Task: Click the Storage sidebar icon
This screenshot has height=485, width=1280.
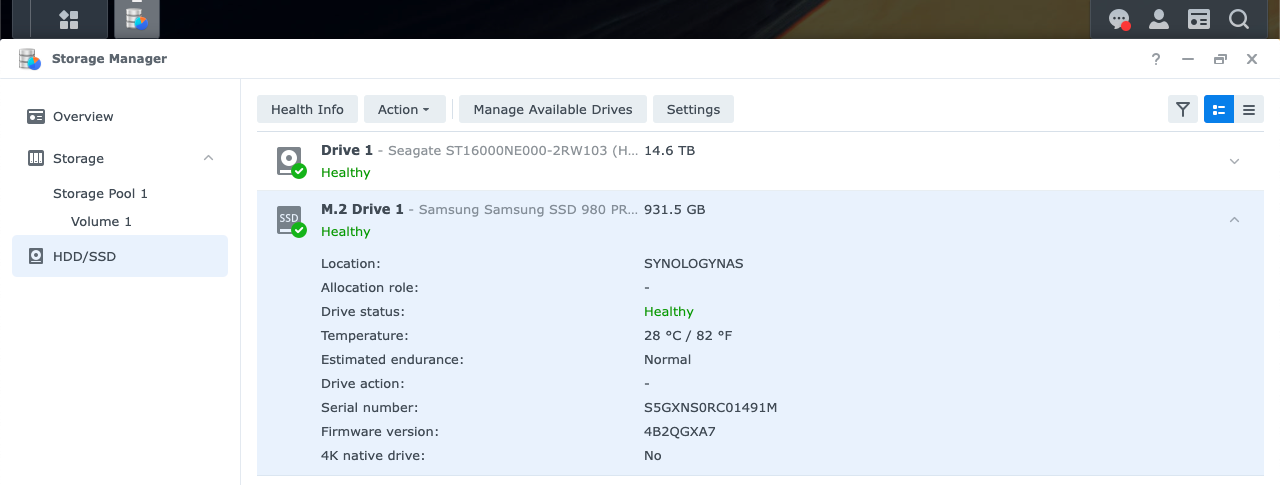Action: coord(36,158)
